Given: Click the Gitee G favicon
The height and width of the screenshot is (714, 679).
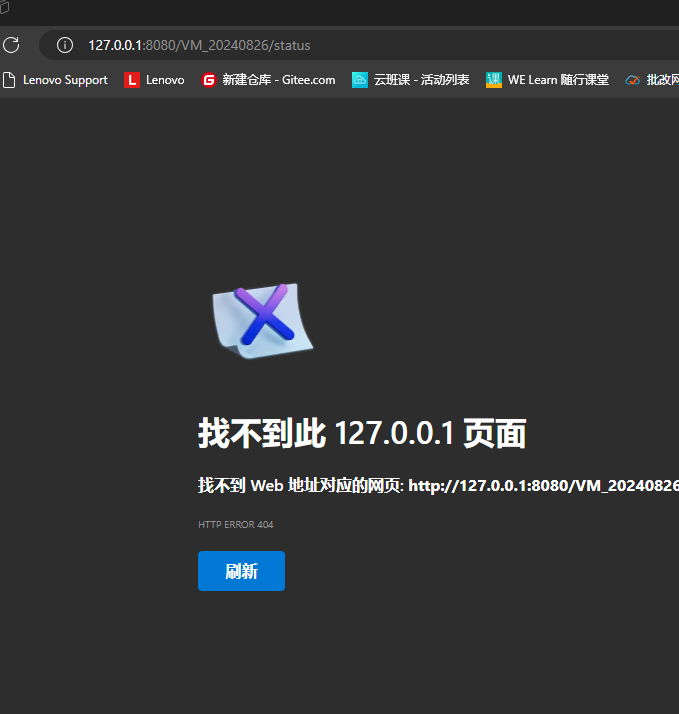Looking at the screenshot, I should click(x=209, y=80).
